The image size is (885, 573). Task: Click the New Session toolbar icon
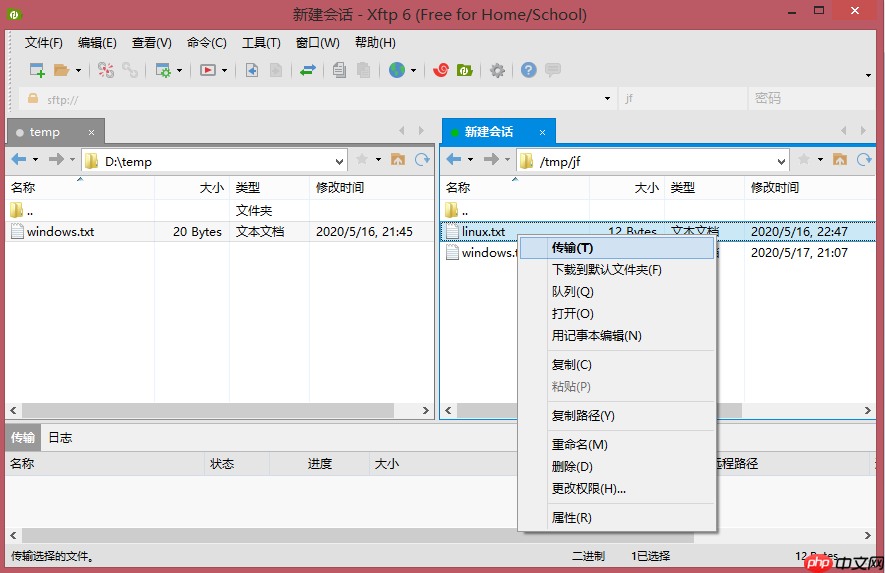[x=37, y=70]
